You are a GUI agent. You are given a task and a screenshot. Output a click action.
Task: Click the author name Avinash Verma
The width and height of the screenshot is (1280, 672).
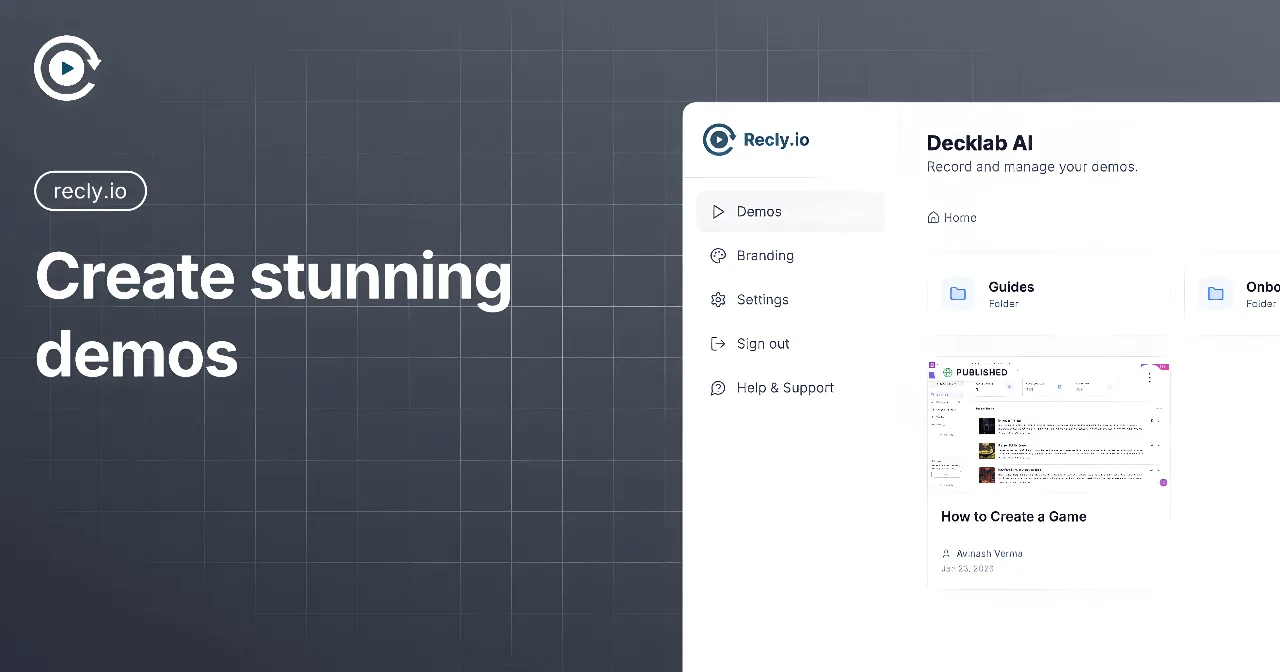pos(989,554)
